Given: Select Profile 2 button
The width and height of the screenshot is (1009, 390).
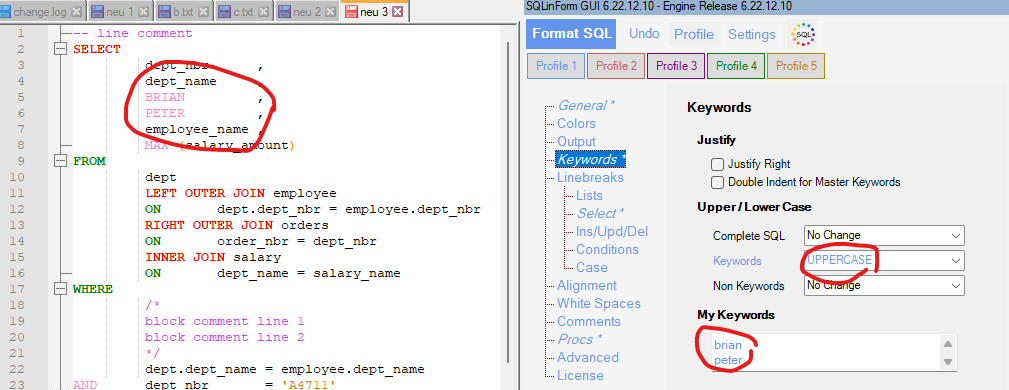Looking at the screenshot, I should coord(616,66).
